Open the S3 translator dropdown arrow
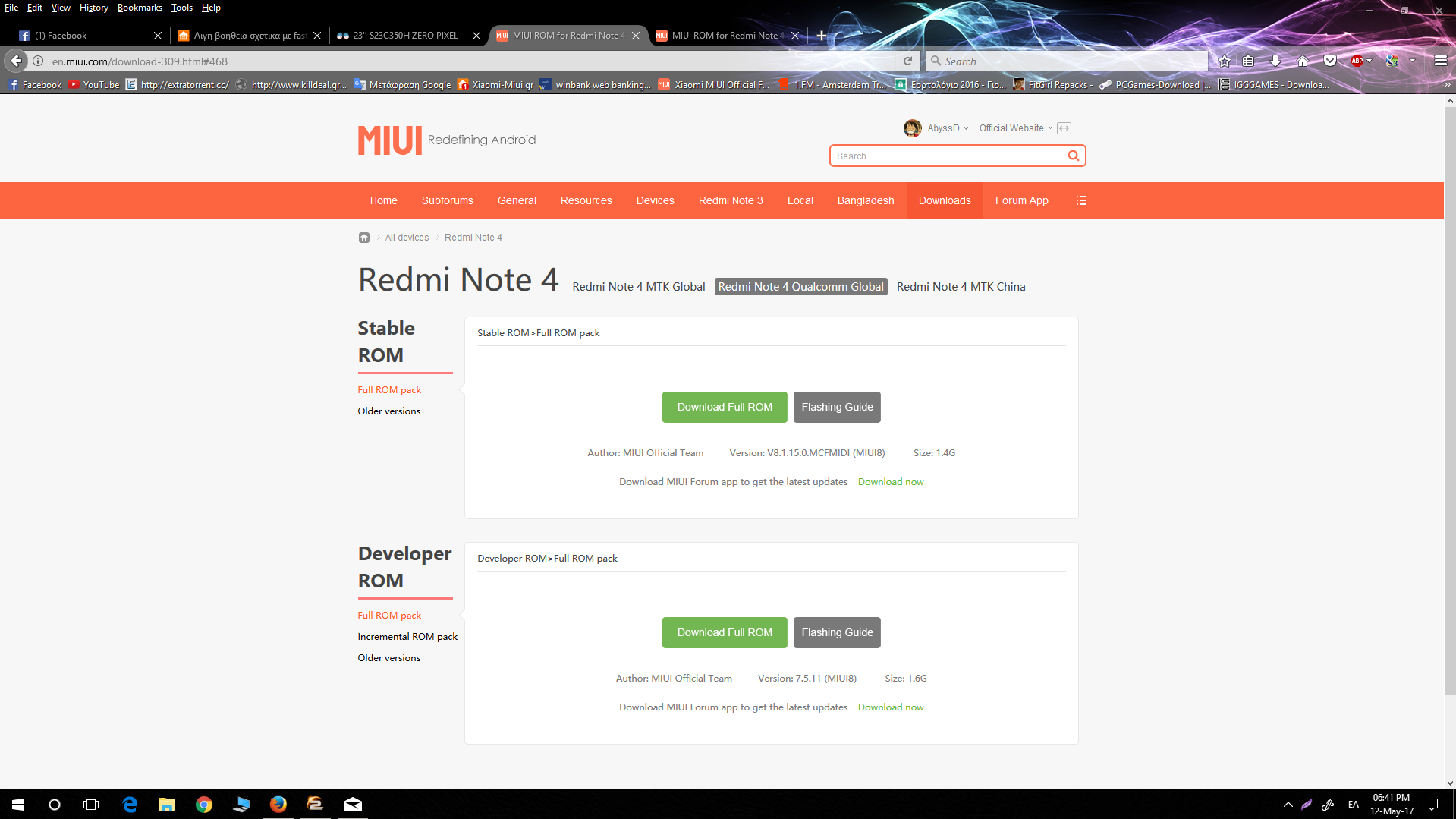This screenshot has width=1456, height=819. [1412, 61]
